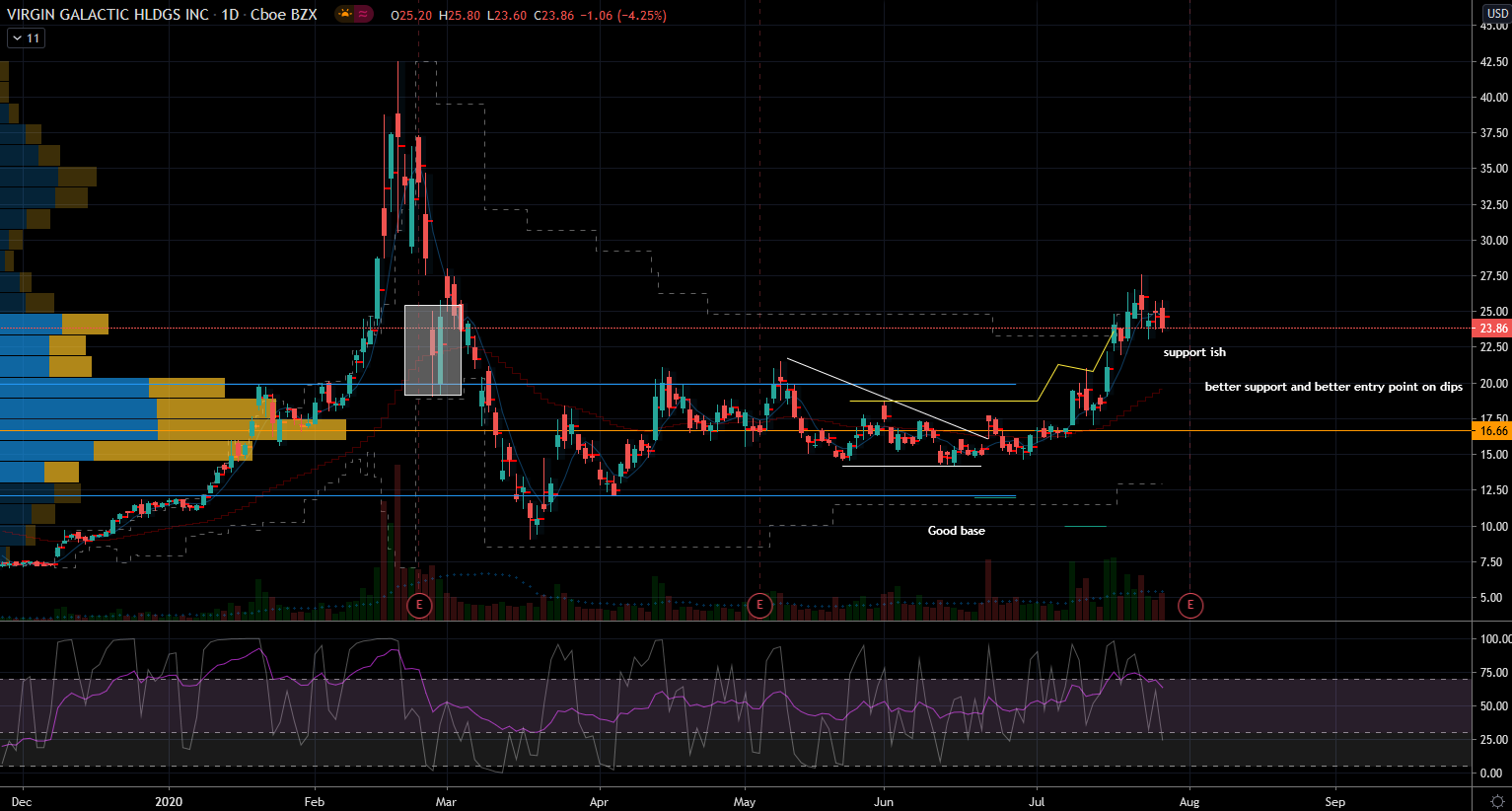The width and height of the screenshot is (1512, 811).
Task: Click the May label on the time axis
Action: [745, 802]
